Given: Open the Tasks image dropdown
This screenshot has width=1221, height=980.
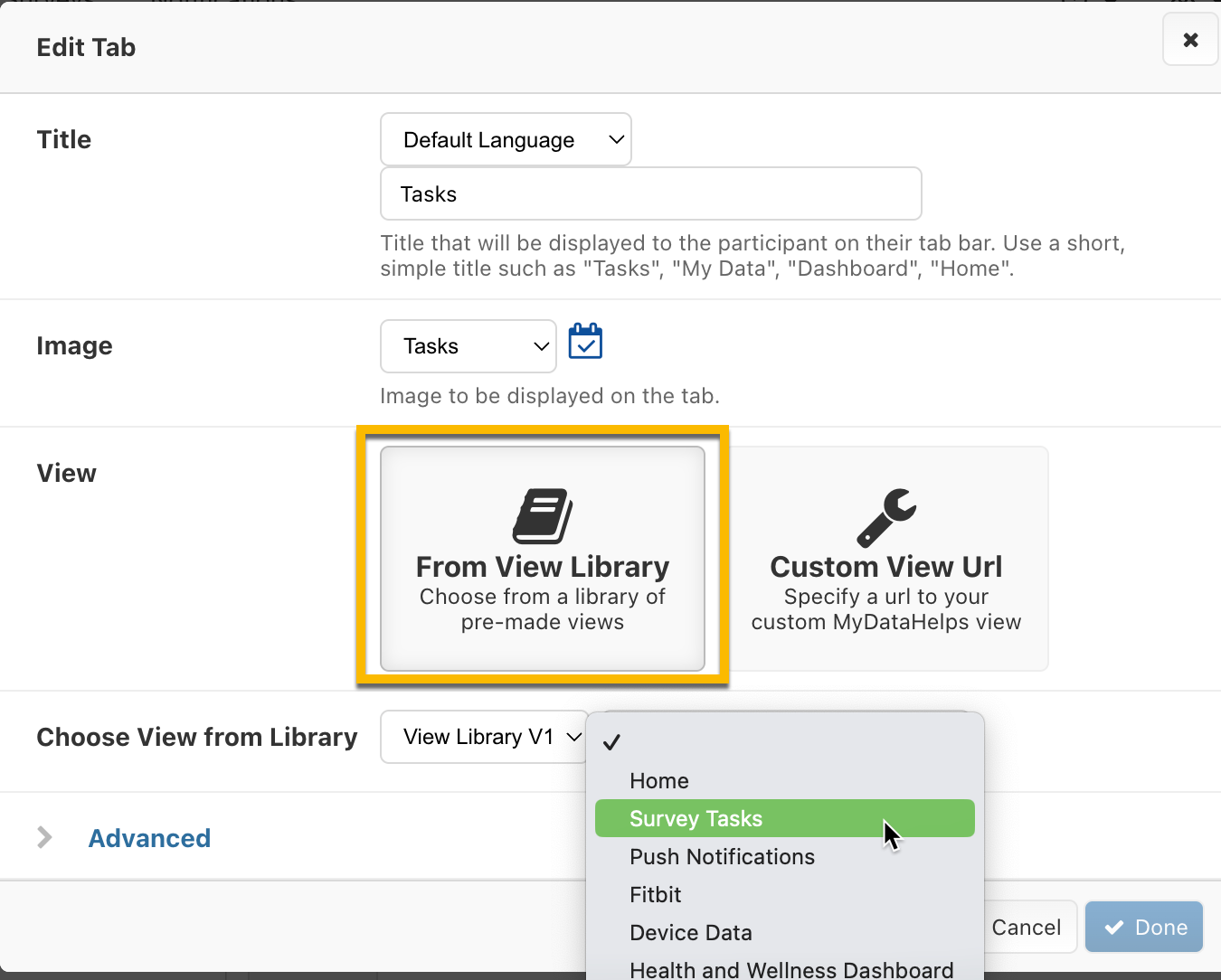Looking at the screenshot, I should coord(469,346).
